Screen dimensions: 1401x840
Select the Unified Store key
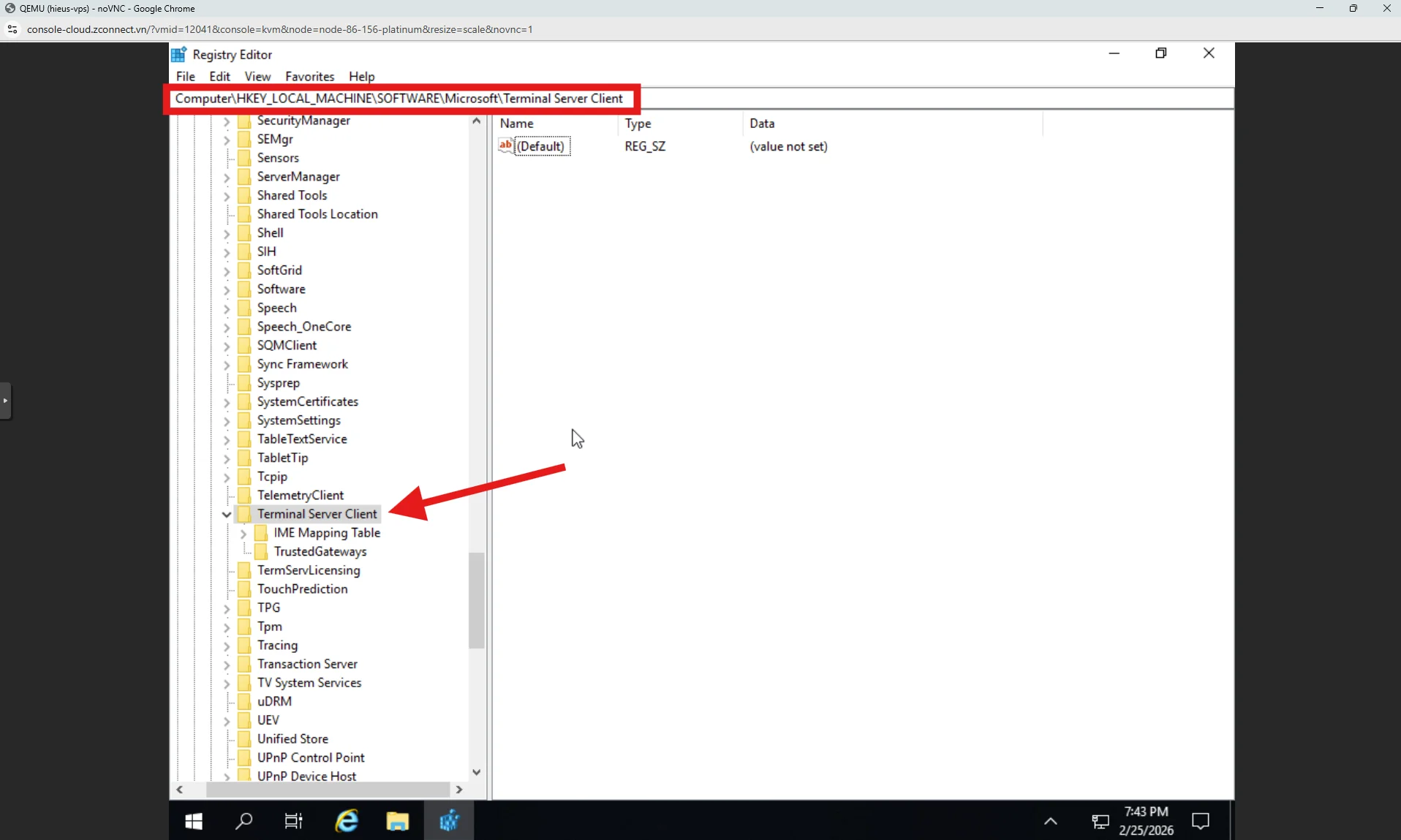coord(292,739)
